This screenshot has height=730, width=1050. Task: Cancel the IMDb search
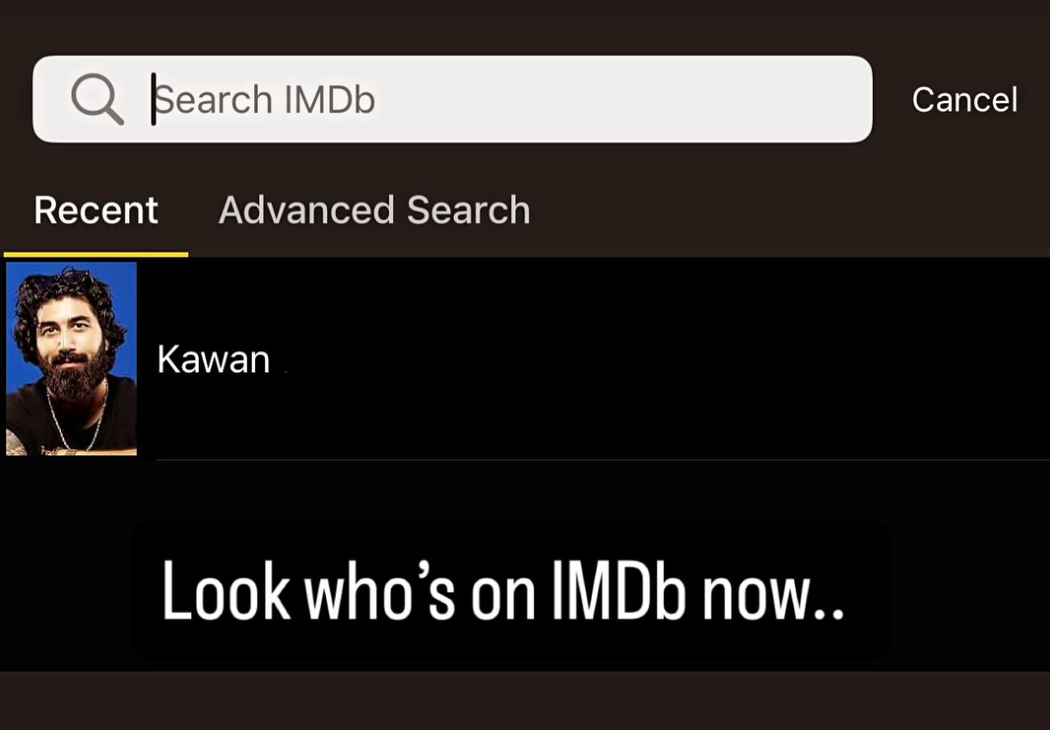click(964, 100)
